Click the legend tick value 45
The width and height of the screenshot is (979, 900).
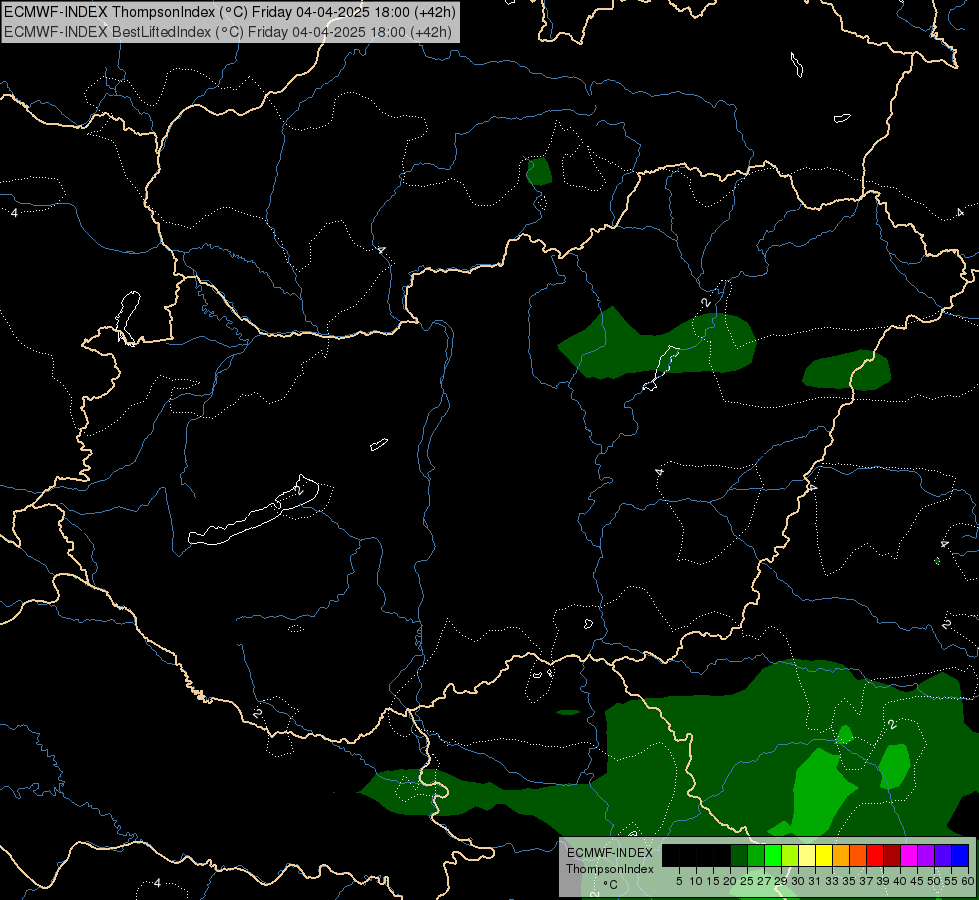pos(917,881)
